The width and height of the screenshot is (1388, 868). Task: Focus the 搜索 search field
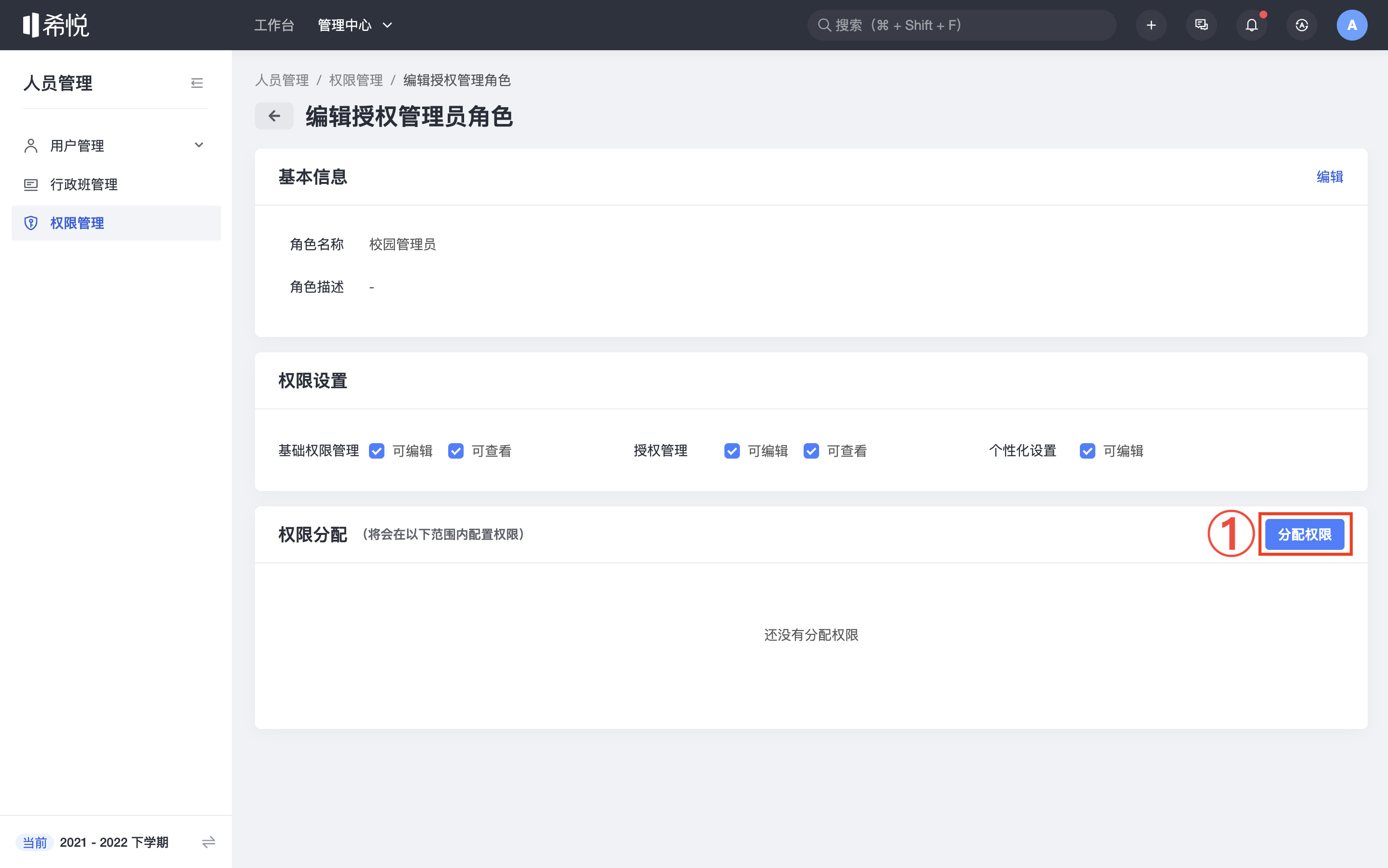962,25
